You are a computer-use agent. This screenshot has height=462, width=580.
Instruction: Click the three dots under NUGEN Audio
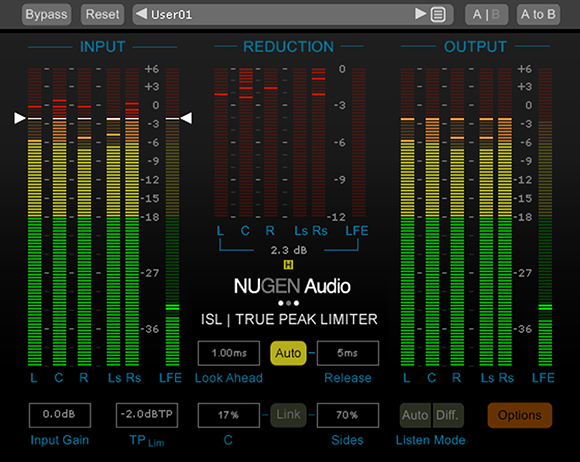coord(288,303)
